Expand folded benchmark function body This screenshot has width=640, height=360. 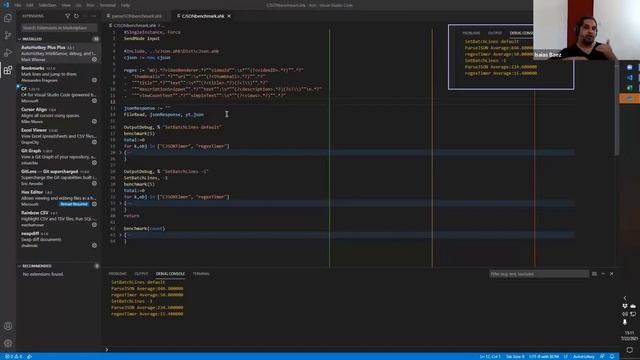tap(120, 235)
